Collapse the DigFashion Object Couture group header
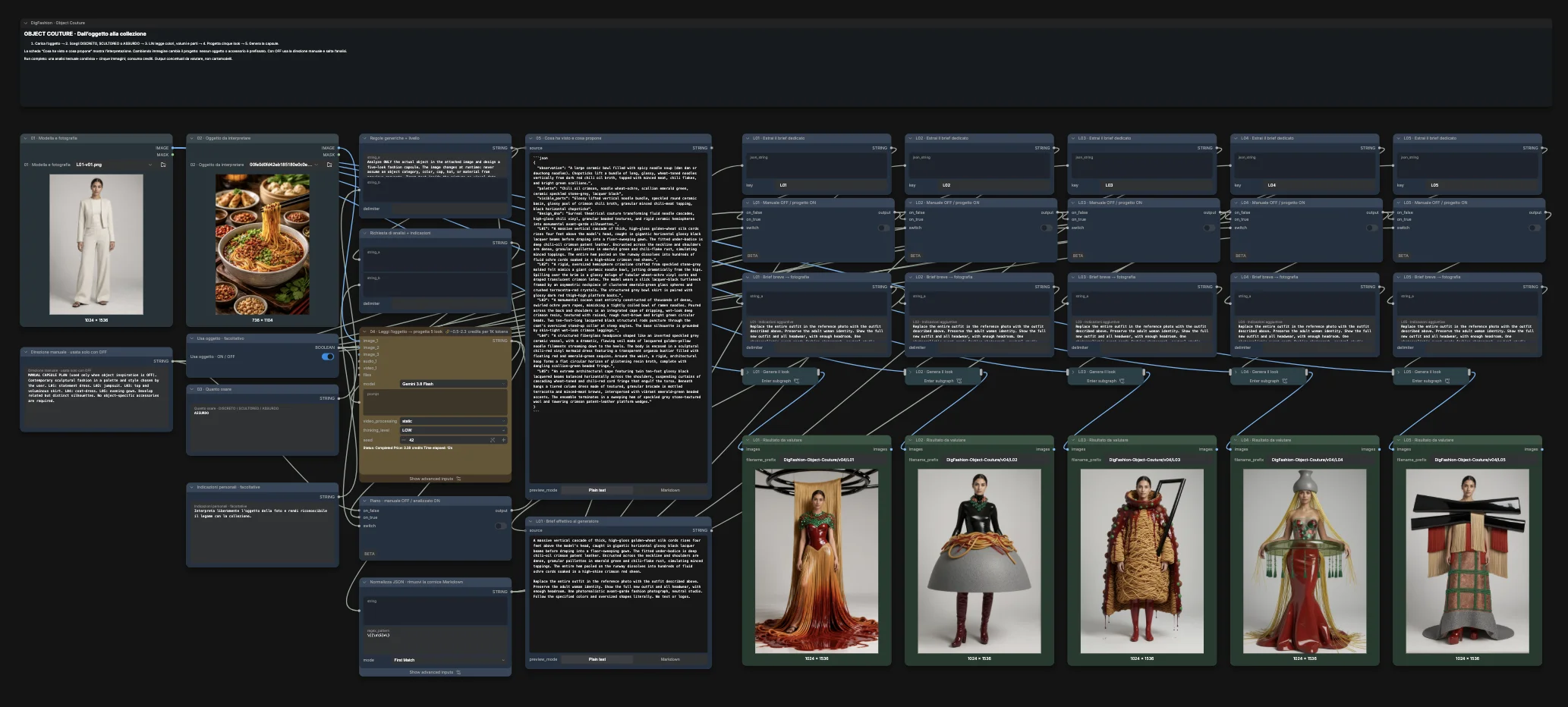This screenshot has height=707, width=1568. click(26, 23)
